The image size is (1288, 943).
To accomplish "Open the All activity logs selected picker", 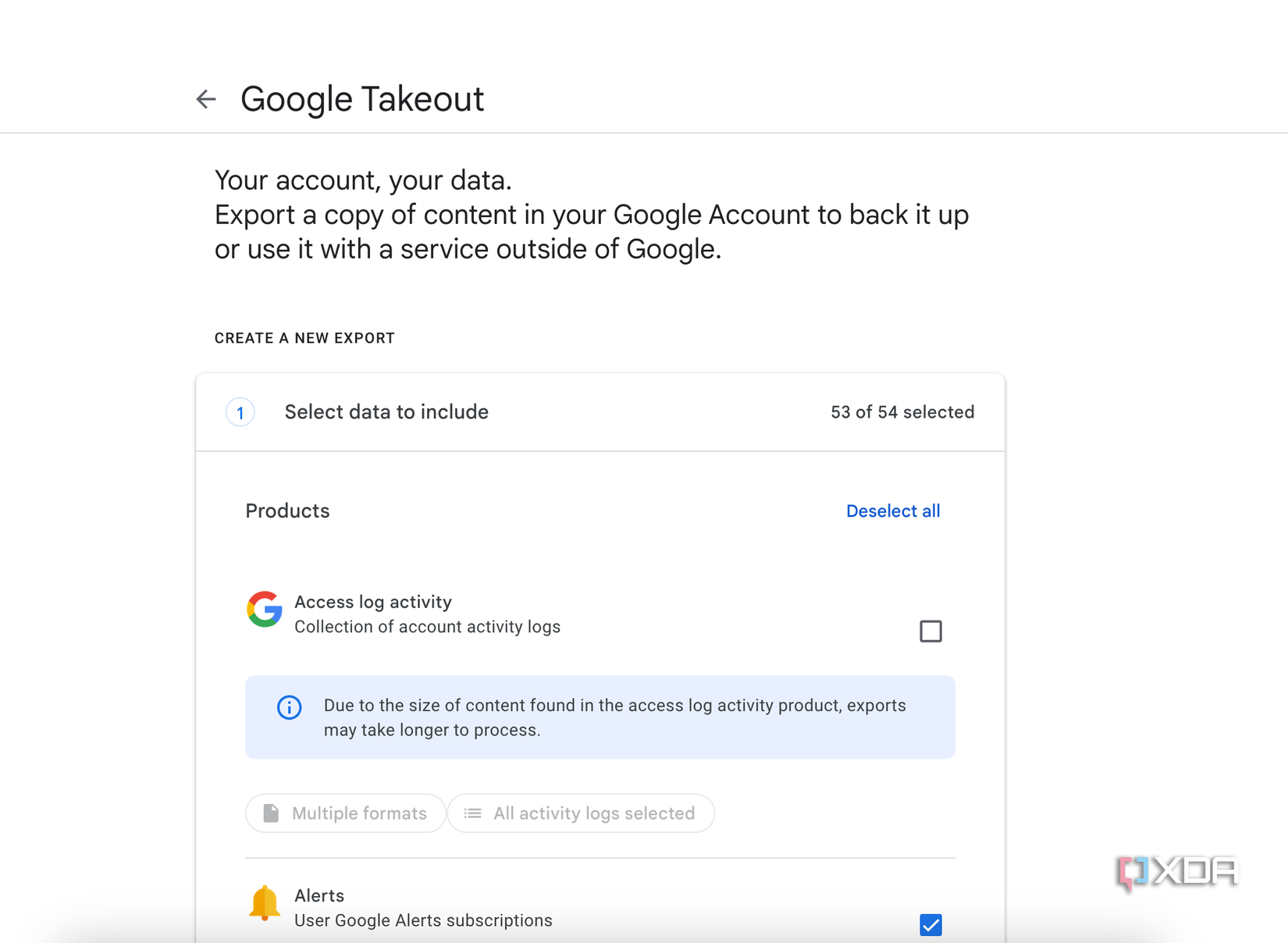I will click(581, 813).
